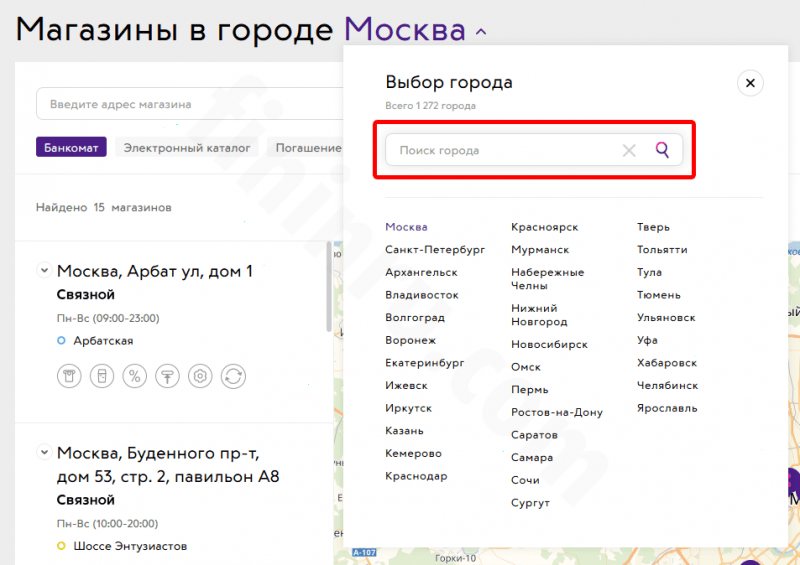
Task: Expand the Москва, Буденного пр-т store entry
Action: tap(44, 452)
